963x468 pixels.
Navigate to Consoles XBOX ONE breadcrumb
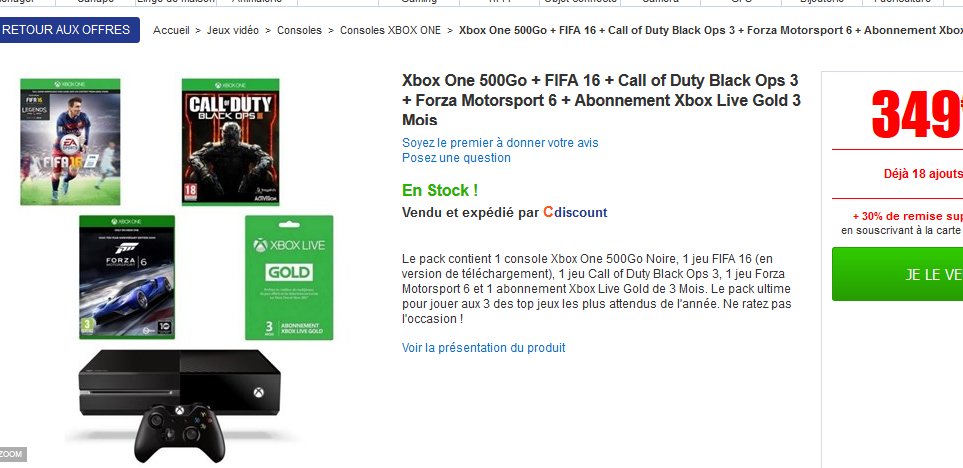[390, 30]
